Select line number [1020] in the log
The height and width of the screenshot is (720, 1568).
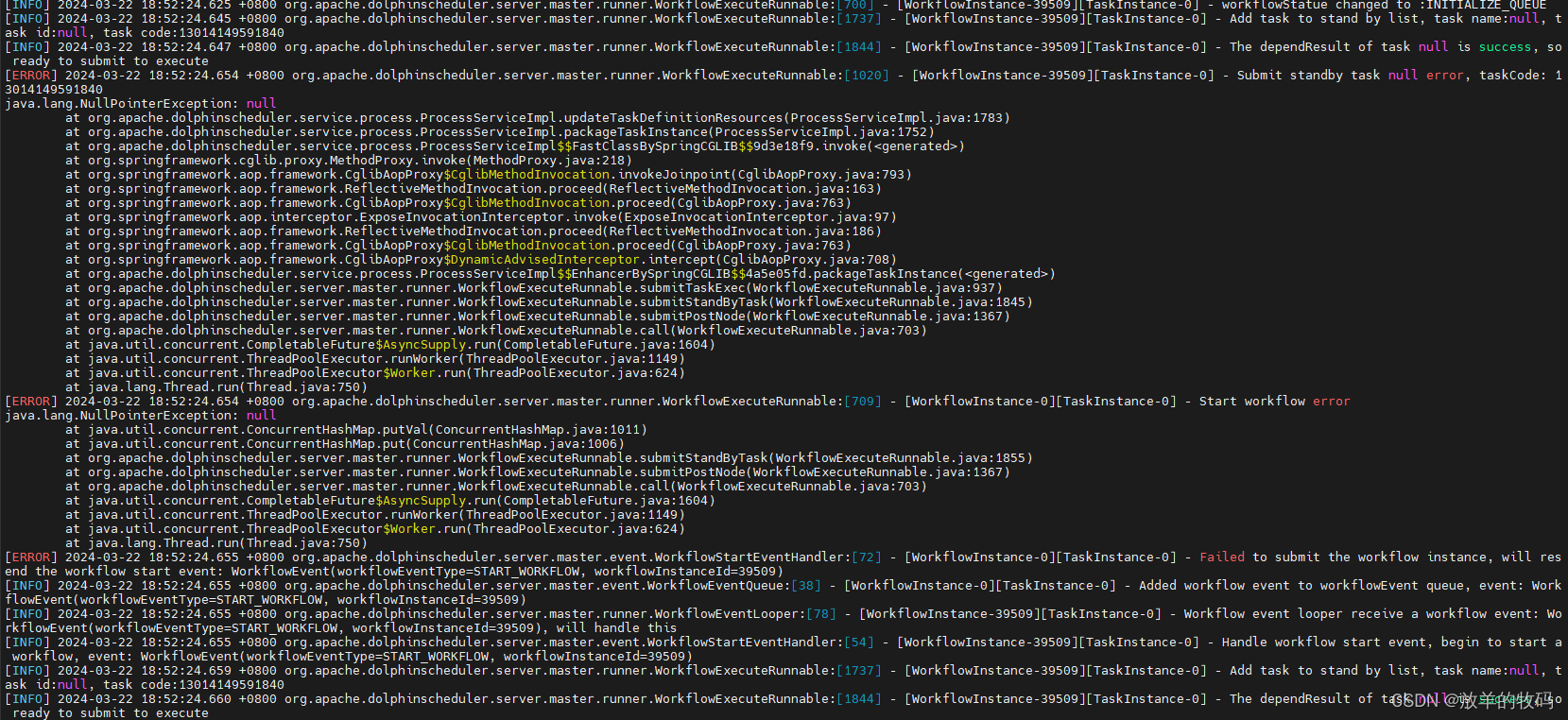click(x=867, y=75)
